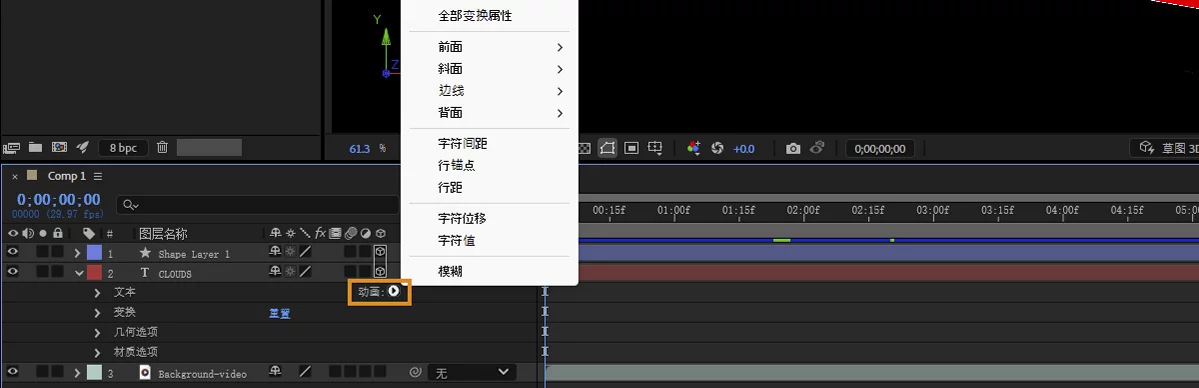Open 边线 submenu

click(x=489, y=91)
